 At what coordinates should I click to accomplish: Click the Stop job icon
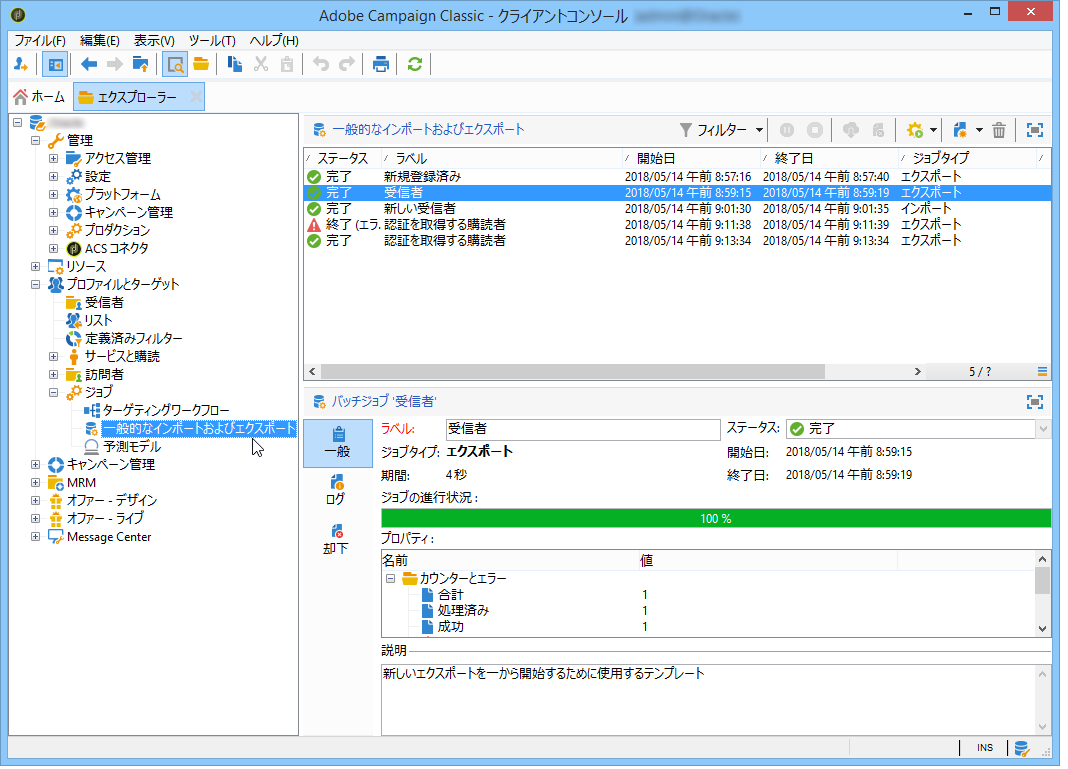(x=815, y=130)
